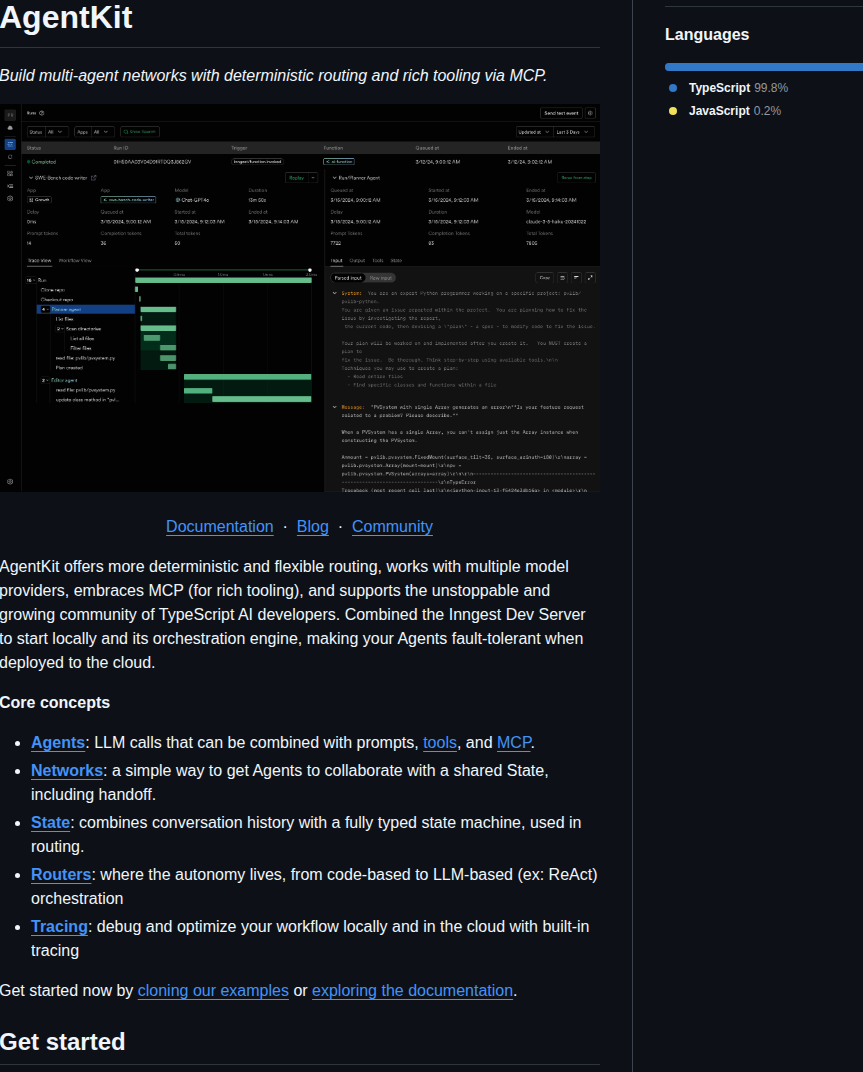This screenshot has width=863, height=1072.
Task: Click the AgentKit heading
Action: [x=66, y=17]
